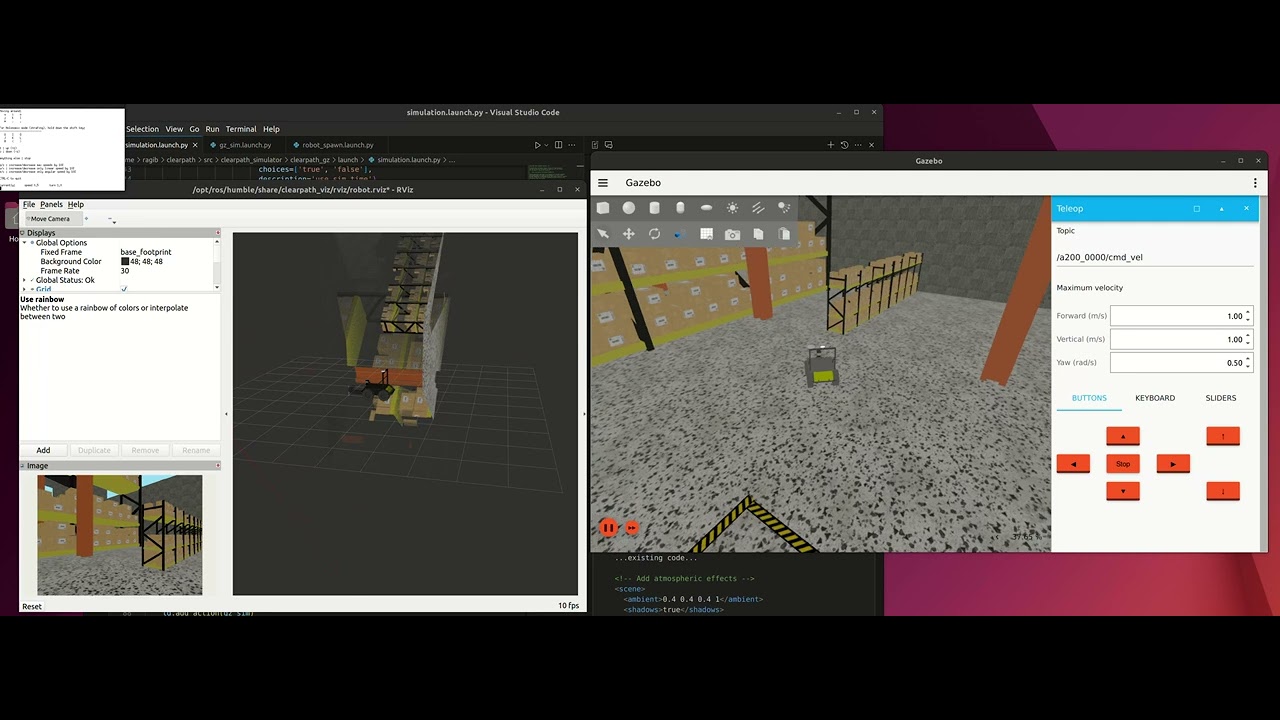The width and height of the screenshot is (1280, 720).
Task: Increase the Vertical velocity stepper
Action: coord(1248,336)
